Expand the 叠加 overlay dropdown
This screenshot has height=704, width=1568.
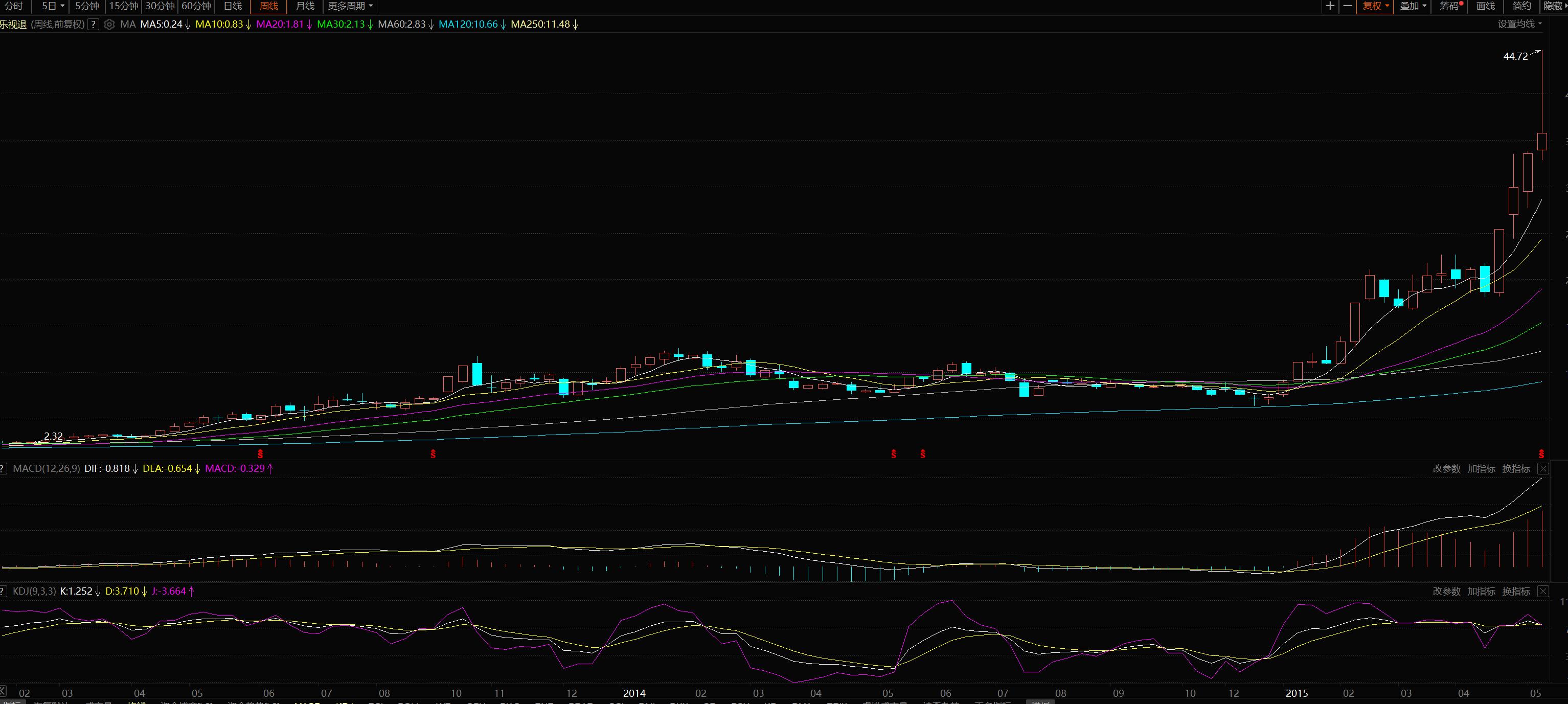[1413, 6]
